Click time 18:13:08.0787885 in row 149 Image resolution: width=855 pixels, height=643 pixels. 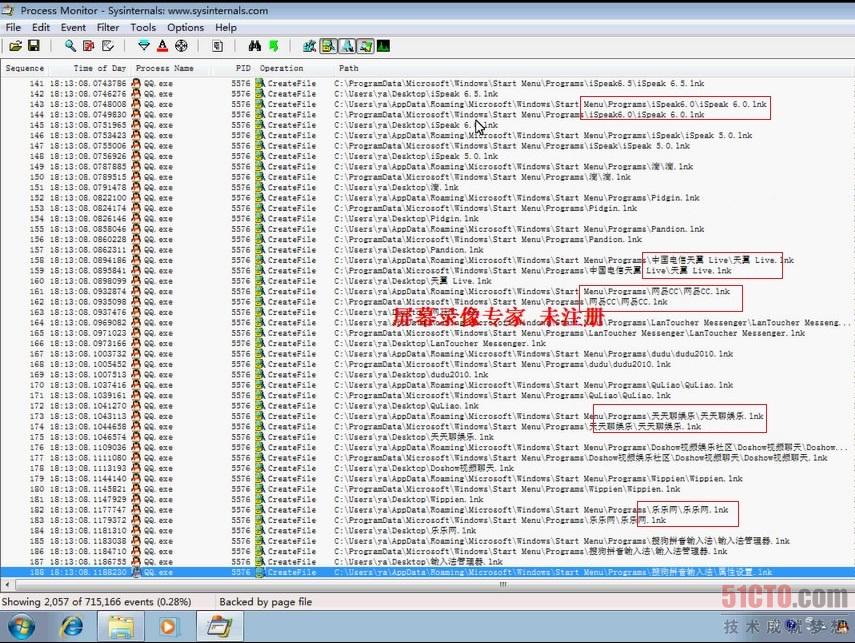point(88,166)
